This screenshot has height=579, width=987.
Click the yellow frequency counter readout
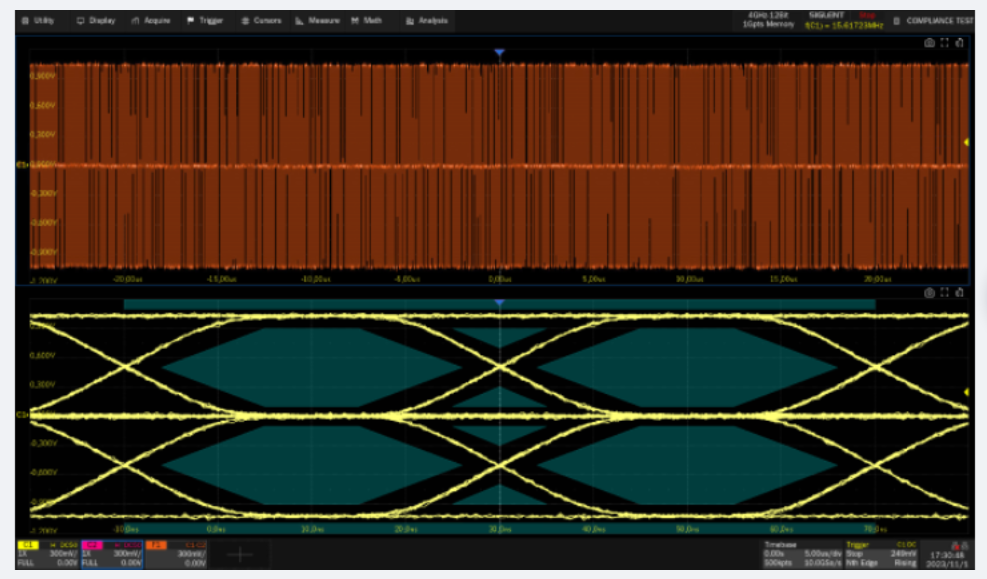coord(844,25)
